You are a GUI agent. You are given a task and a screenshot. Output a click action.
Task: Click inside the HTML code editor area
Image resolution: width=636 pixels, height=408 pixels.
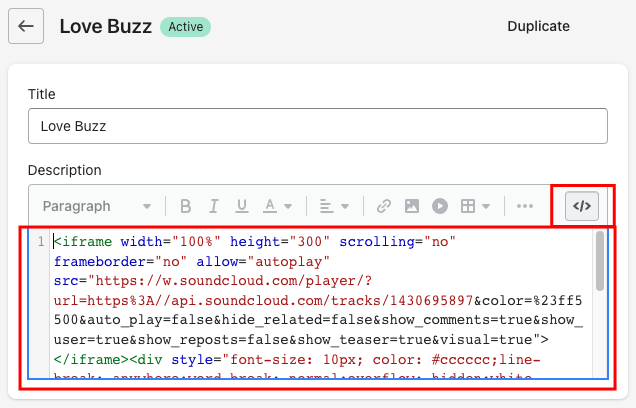coord(320,304)
